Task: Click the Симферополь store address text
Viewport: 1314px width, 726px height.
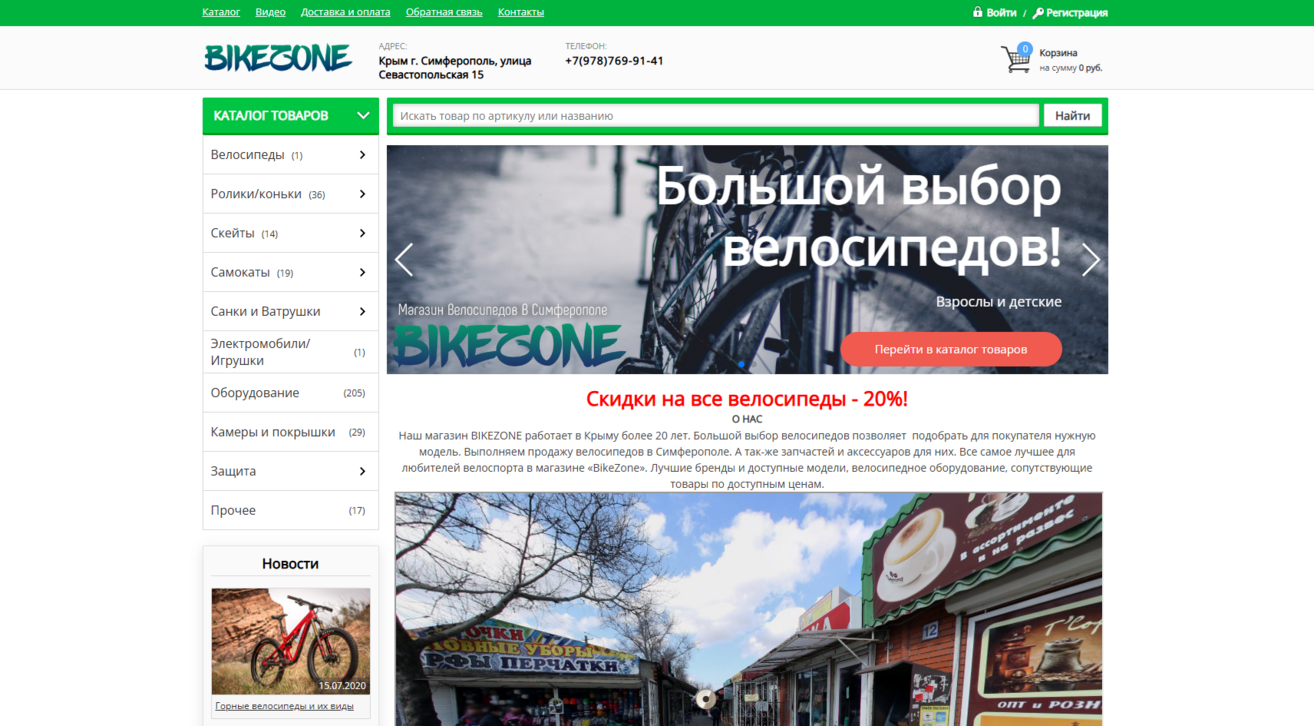Action: [455, 68]
